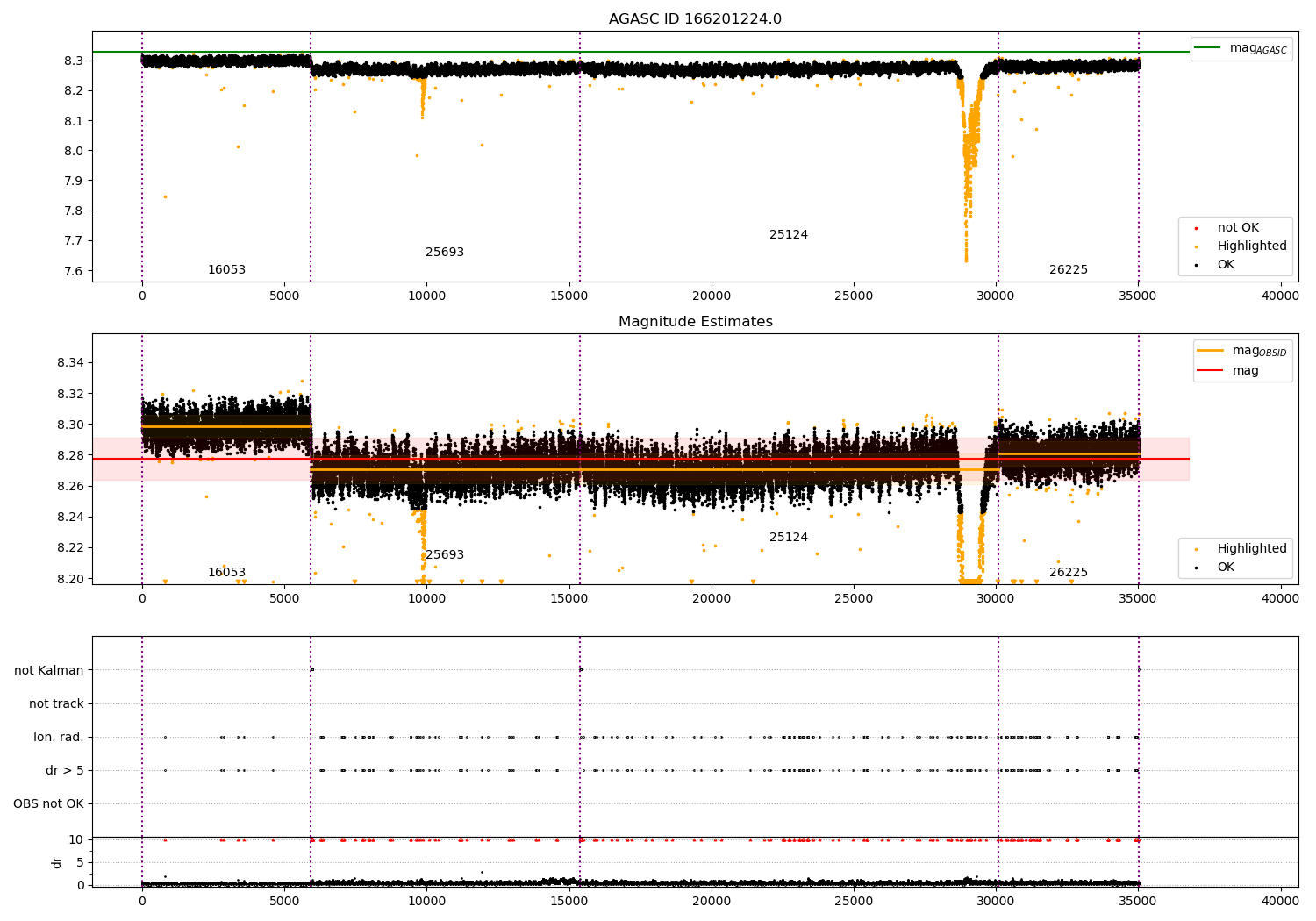The image size is (1316, 921).
Task: Click x-axis tick 20000 under the top plot
Action: 712,296
